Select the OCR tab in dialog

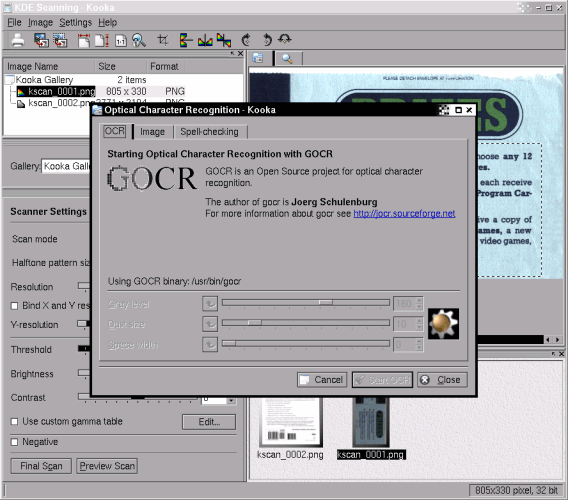point(115,131)
